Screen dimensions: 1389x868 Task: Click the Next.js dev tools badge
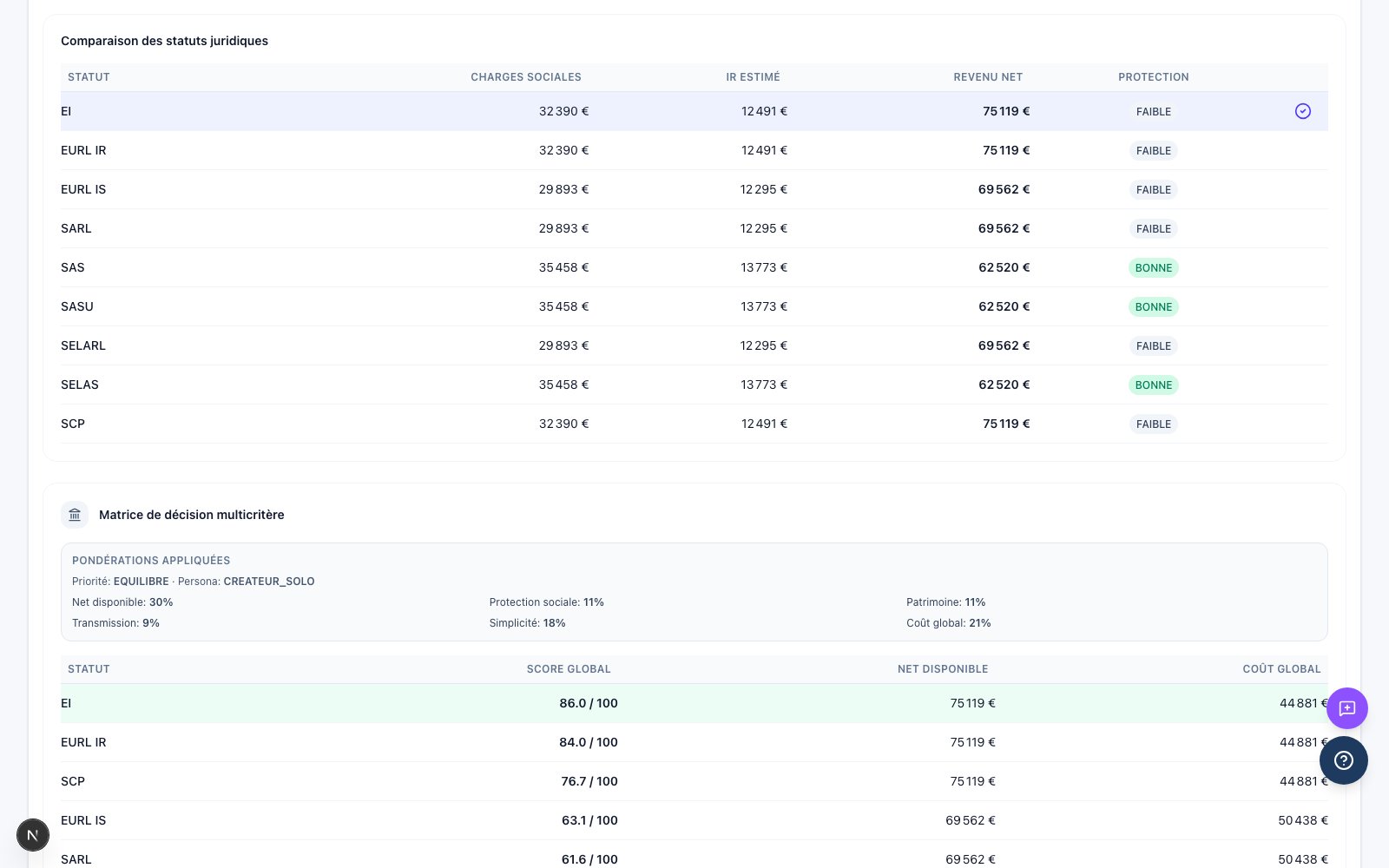pos(33,835)
